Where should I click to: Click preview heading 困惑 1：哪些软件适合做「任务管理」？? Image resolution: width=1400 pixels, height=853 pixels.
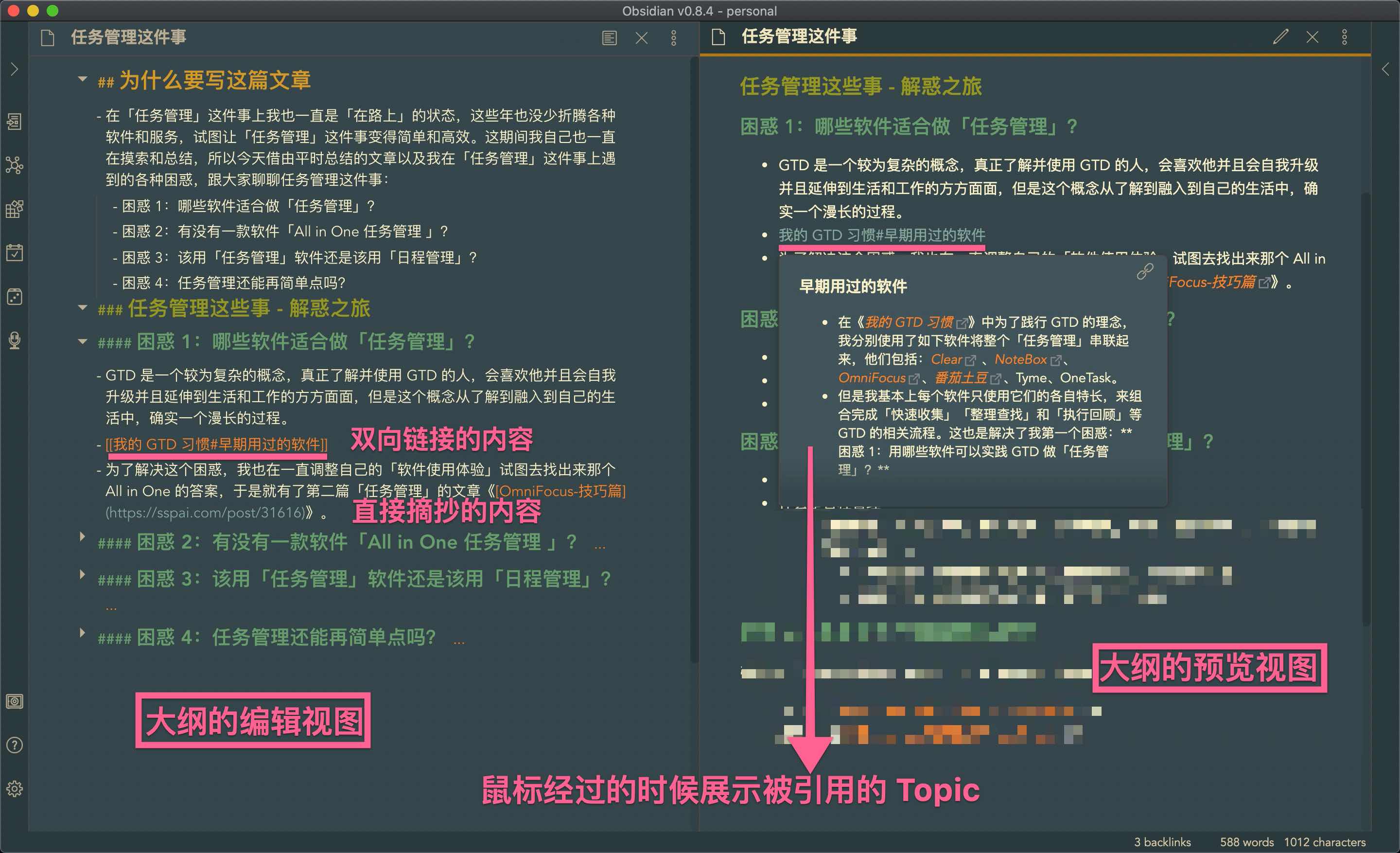(909, 126)
